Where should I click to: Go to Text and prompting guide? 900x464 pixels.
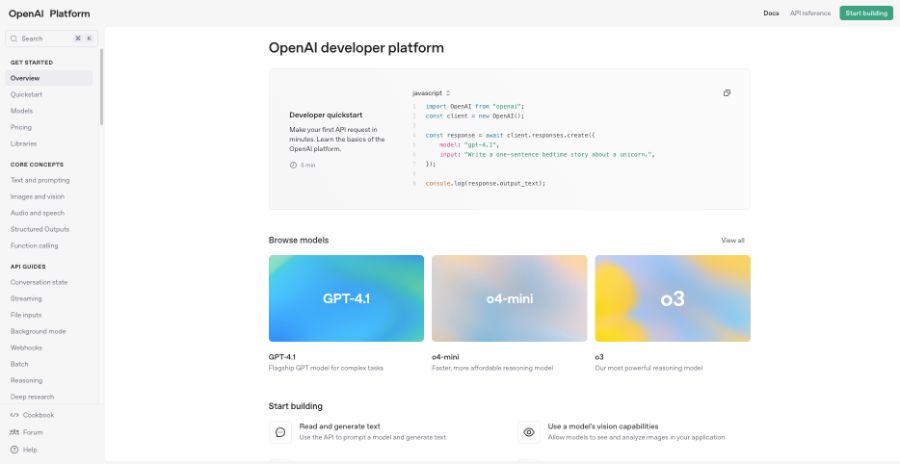(40, 180)
